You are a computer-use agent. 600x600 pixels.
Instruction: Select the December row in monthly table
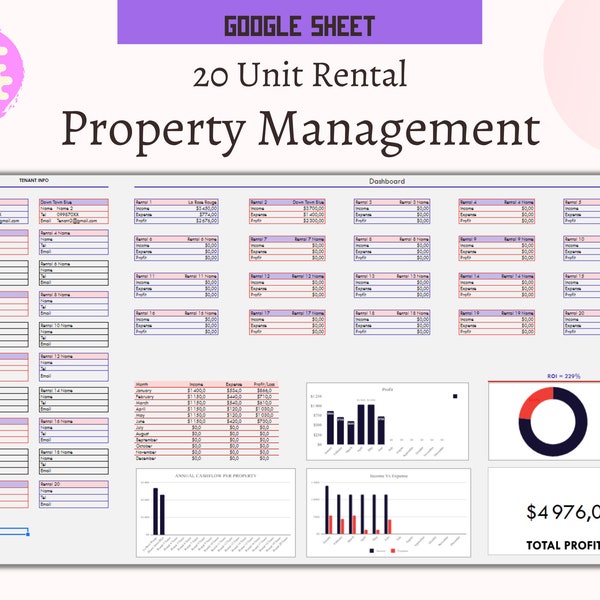tap(207, 458)
